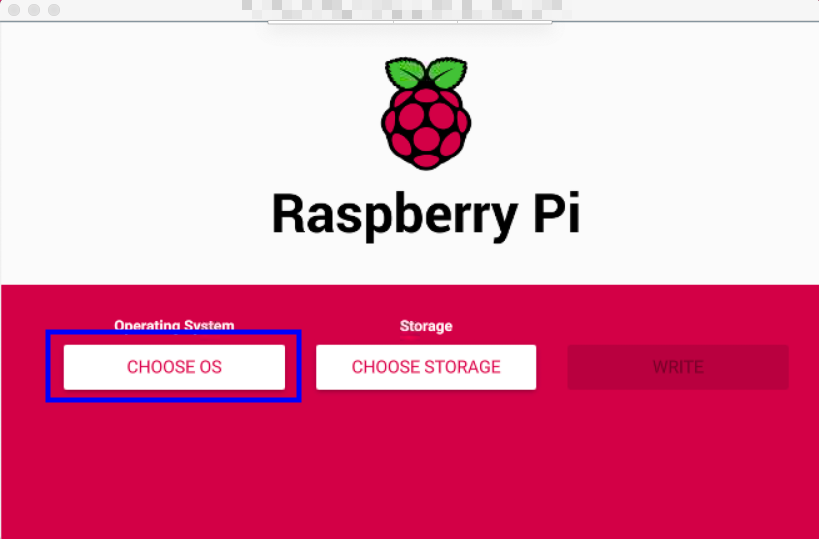Click the Raspberry Pi berry logo
The width and height of the screenshot is (819, 539).
pos(426,113)
